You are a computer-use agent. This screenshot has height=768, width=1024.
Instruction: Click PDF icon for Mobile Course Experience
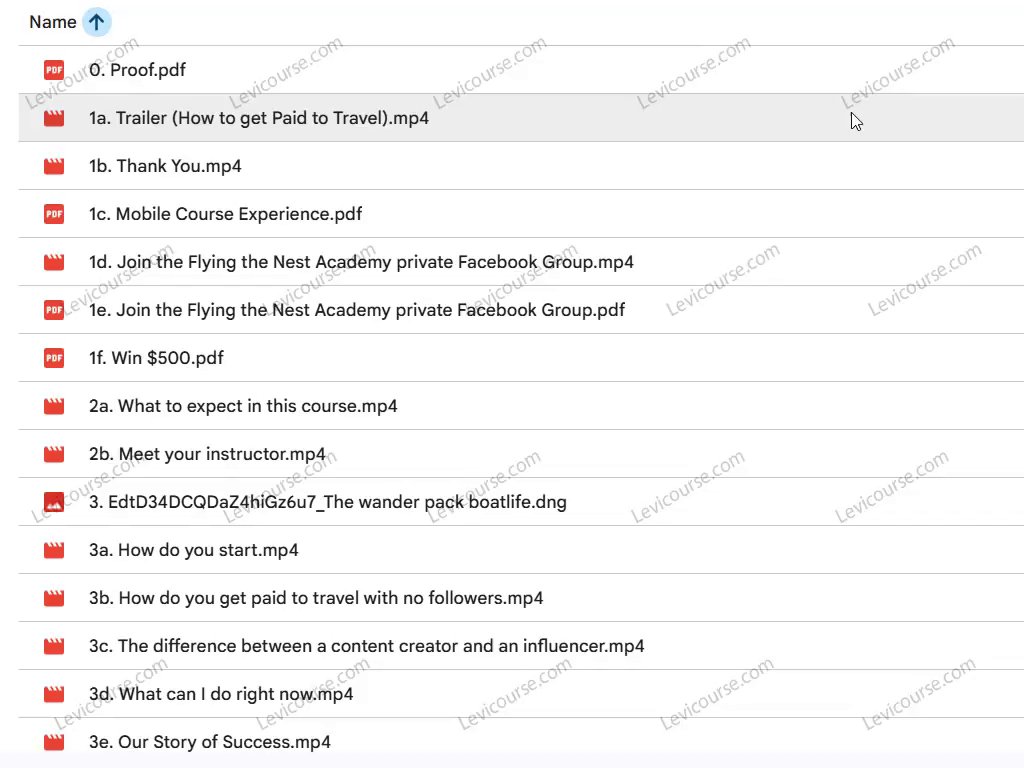click(x=54, y=214)
